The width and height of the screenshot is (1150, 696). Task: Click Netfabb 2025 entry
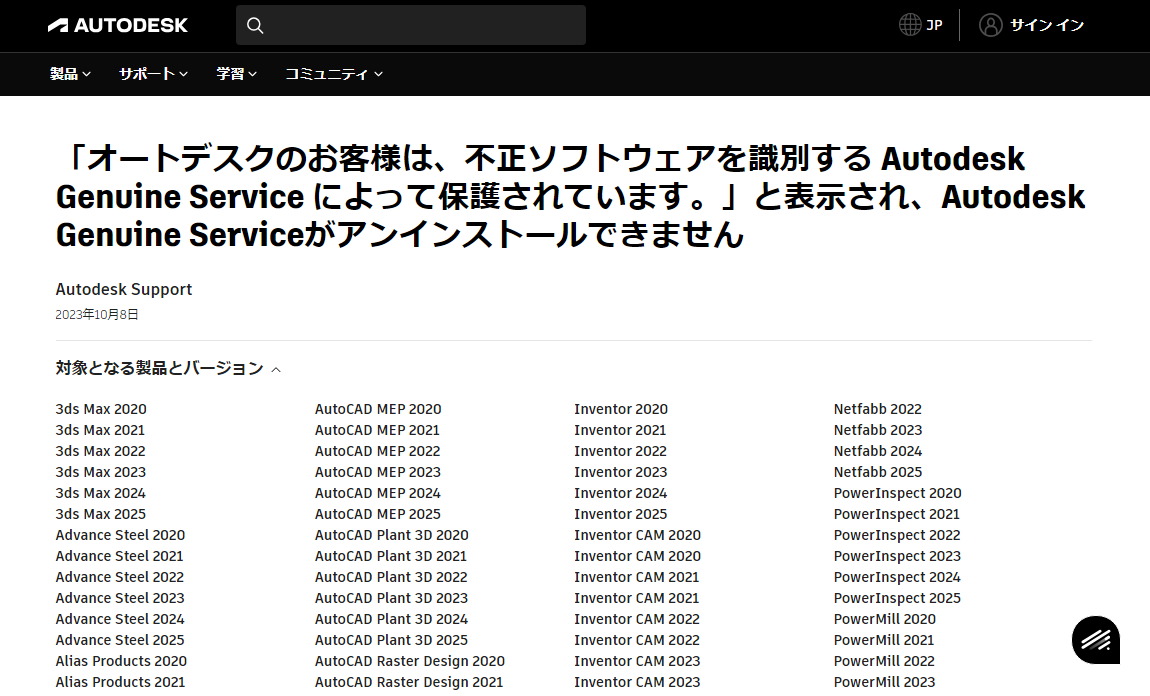[878, 472]
